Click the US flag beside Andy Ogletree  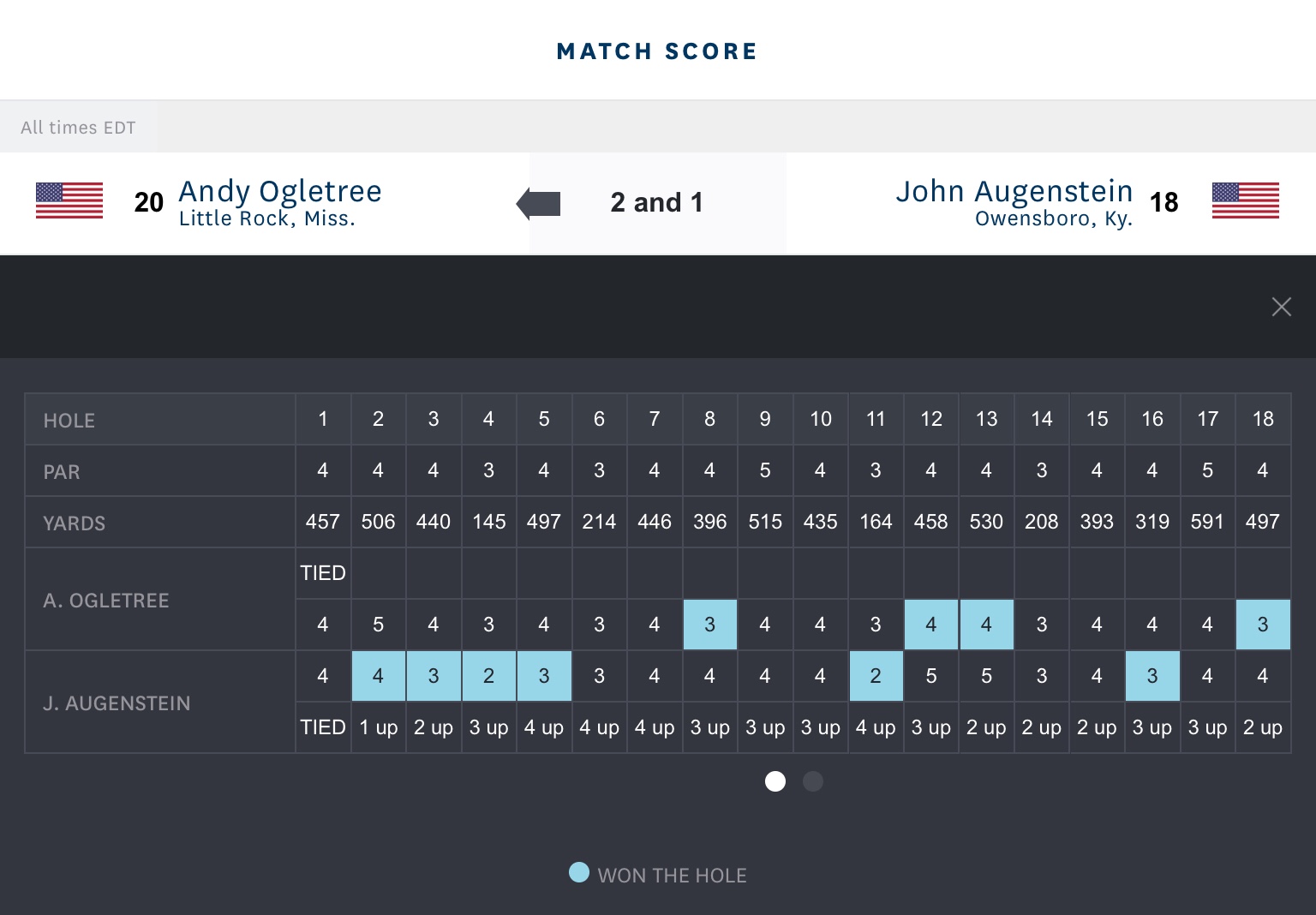[69, 200]
